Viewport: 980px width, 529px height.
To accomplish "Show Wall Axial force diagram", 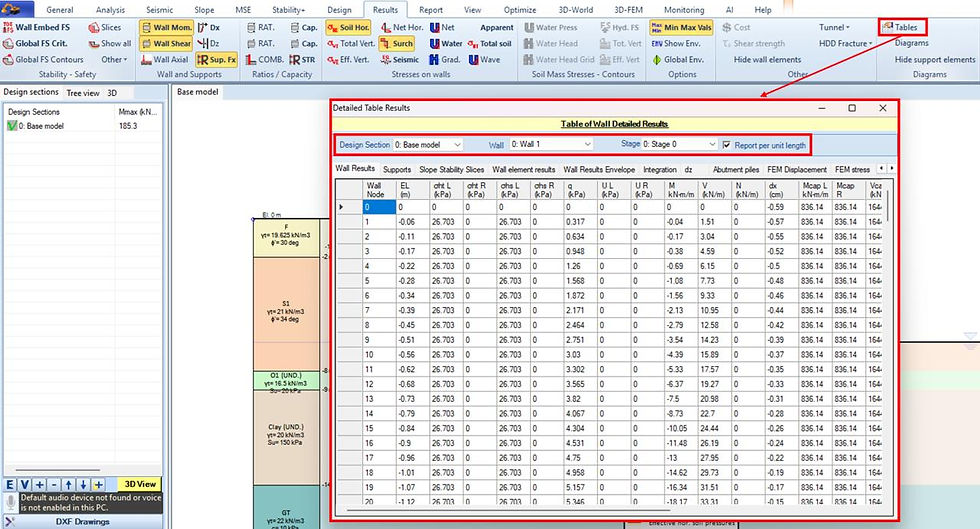I will coord(165,60).
